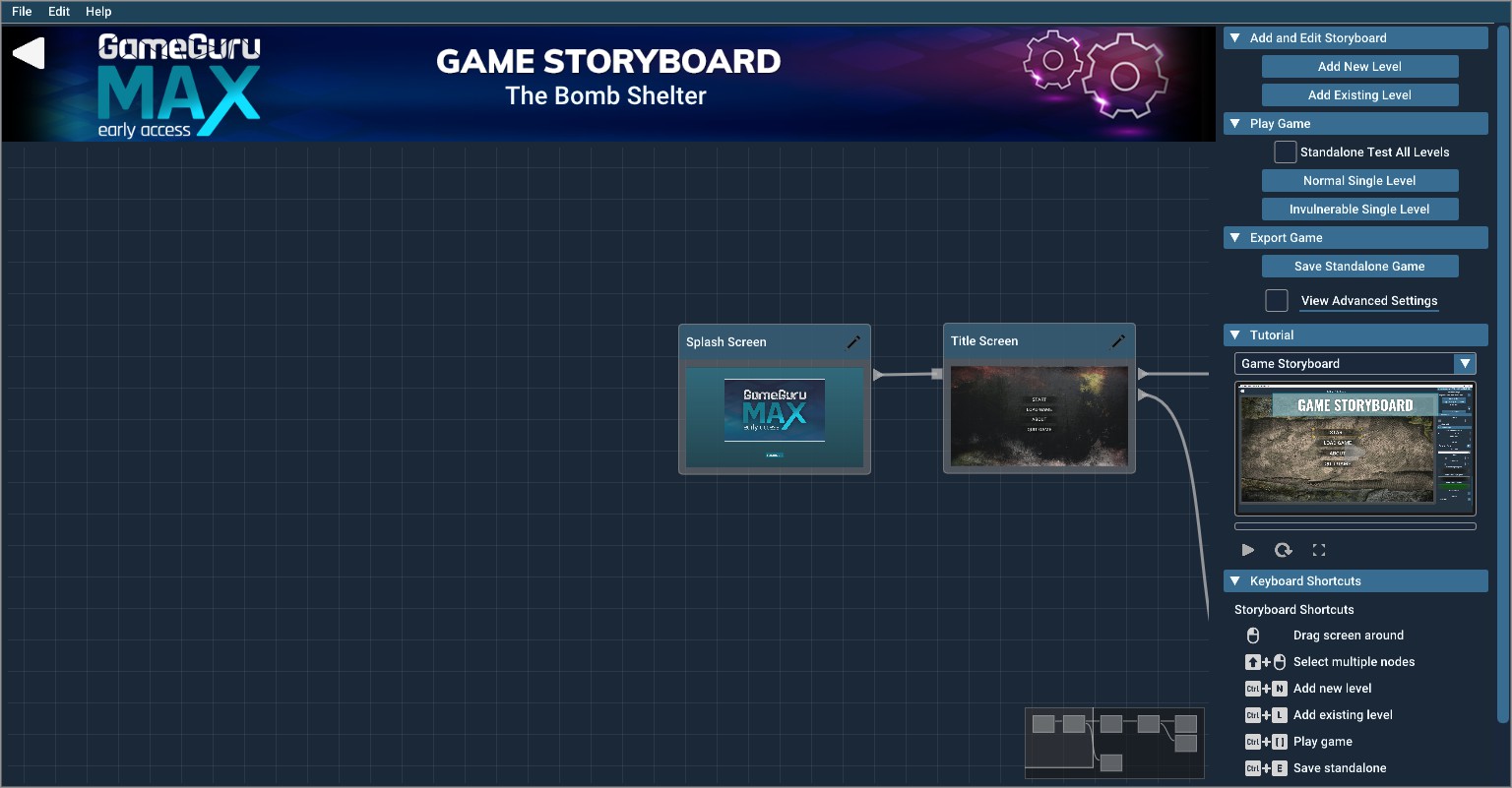Collapse the Keyboard Shortcuts section
This screenshot has width=1512, height=788.
click(x=1235, y=580)
